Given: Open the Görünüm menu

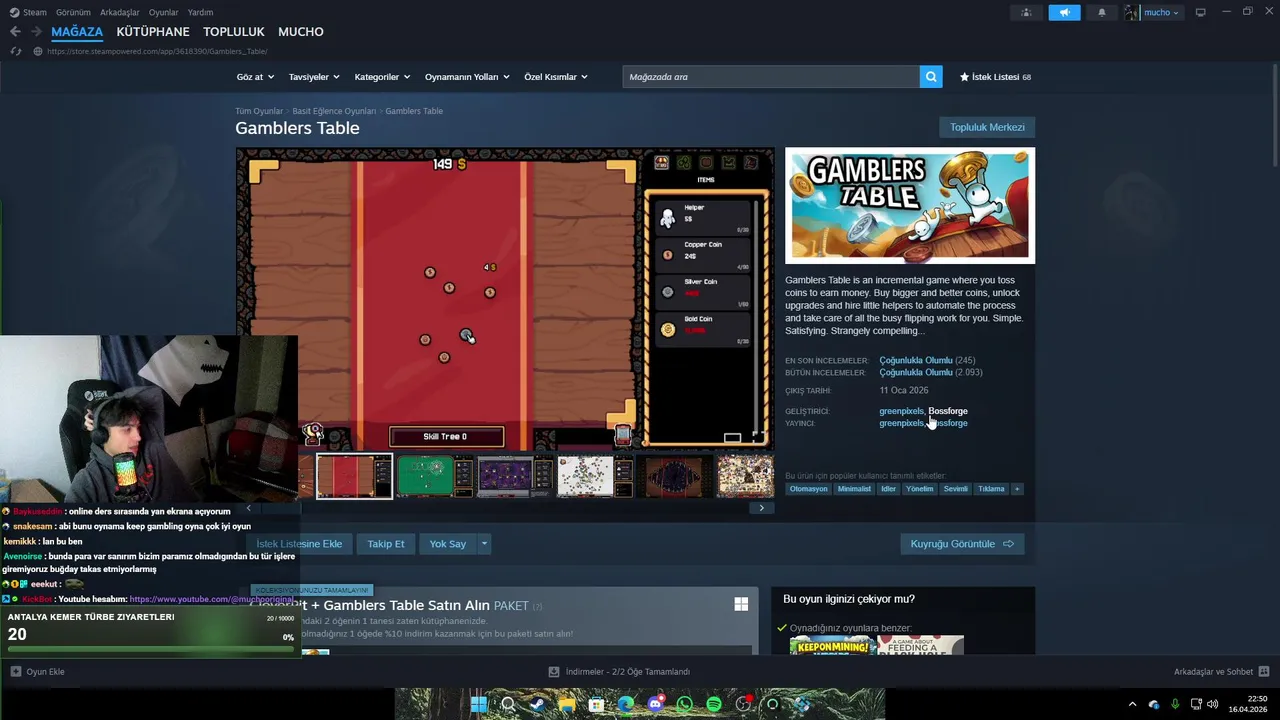Looking at the screenshot, I should [x=73, y=12].
